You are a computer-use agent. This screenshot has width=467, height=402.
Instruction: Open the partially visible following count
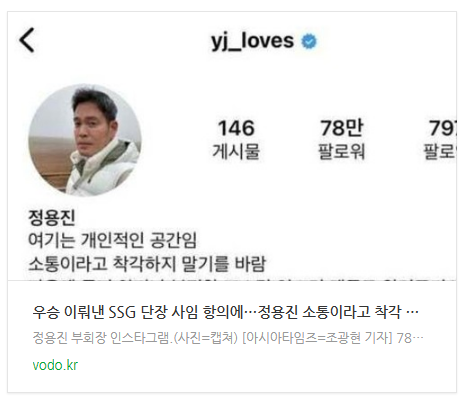pos(440,139)
